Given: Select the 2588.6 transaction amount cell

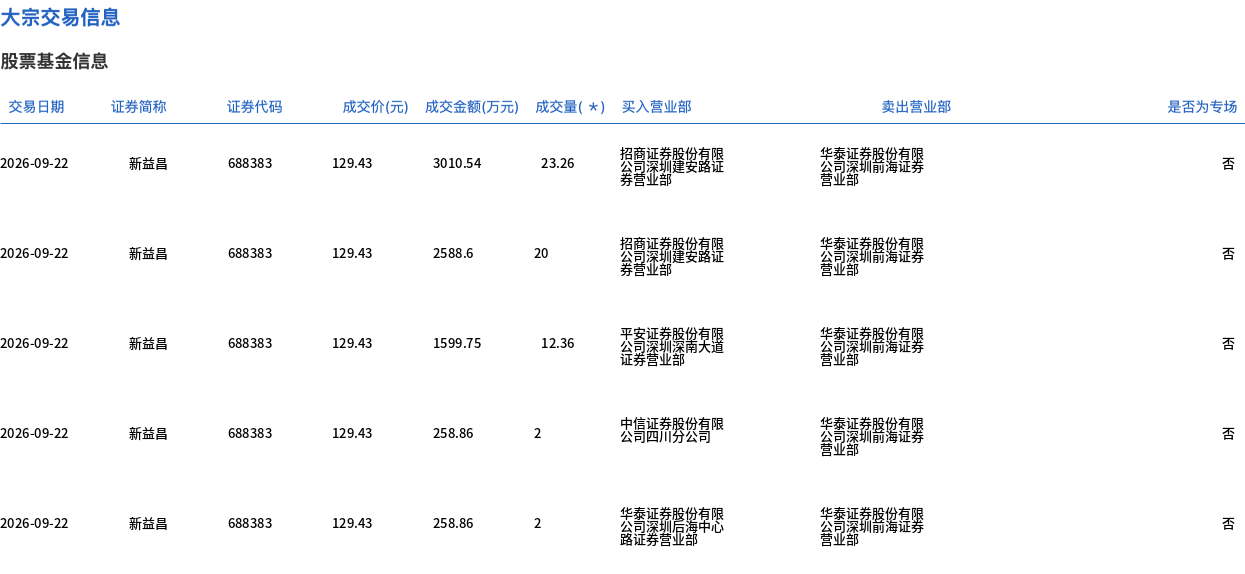Looking at the screenshot, I should [453, 253].
